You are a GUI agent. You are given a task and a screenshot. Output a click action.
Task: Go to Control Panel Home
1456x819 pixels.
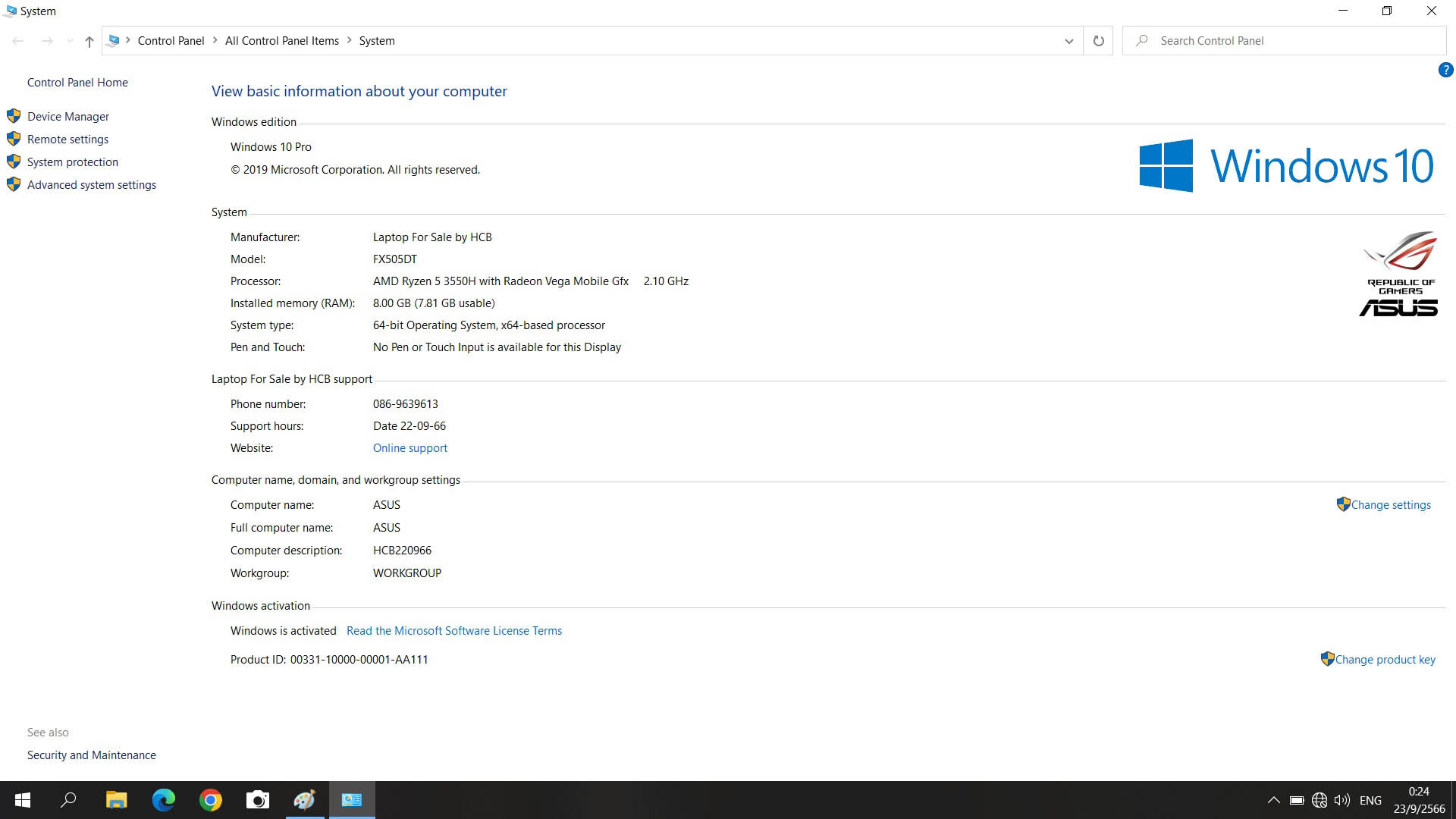(77, 82)
